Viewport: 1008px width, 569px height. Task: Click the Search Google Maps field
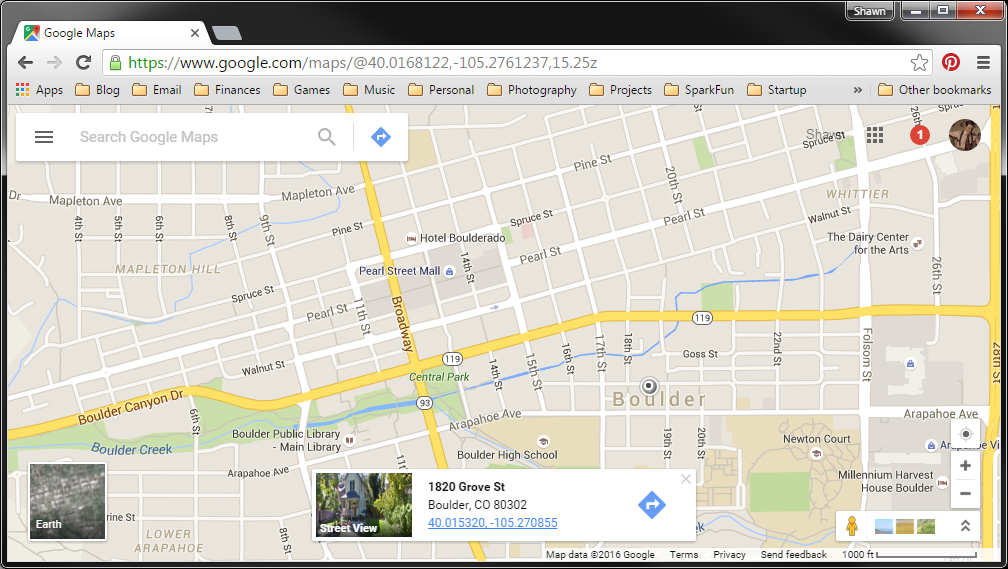click(x=193, y=137)
